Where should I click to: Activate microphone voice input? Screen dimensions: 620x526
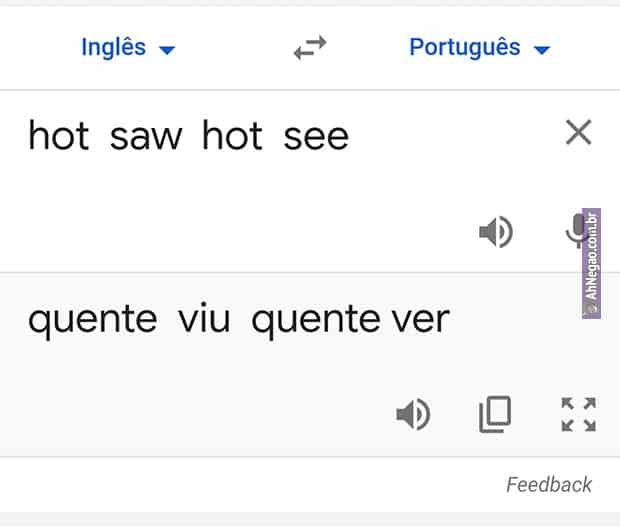(x=575, y=232)
